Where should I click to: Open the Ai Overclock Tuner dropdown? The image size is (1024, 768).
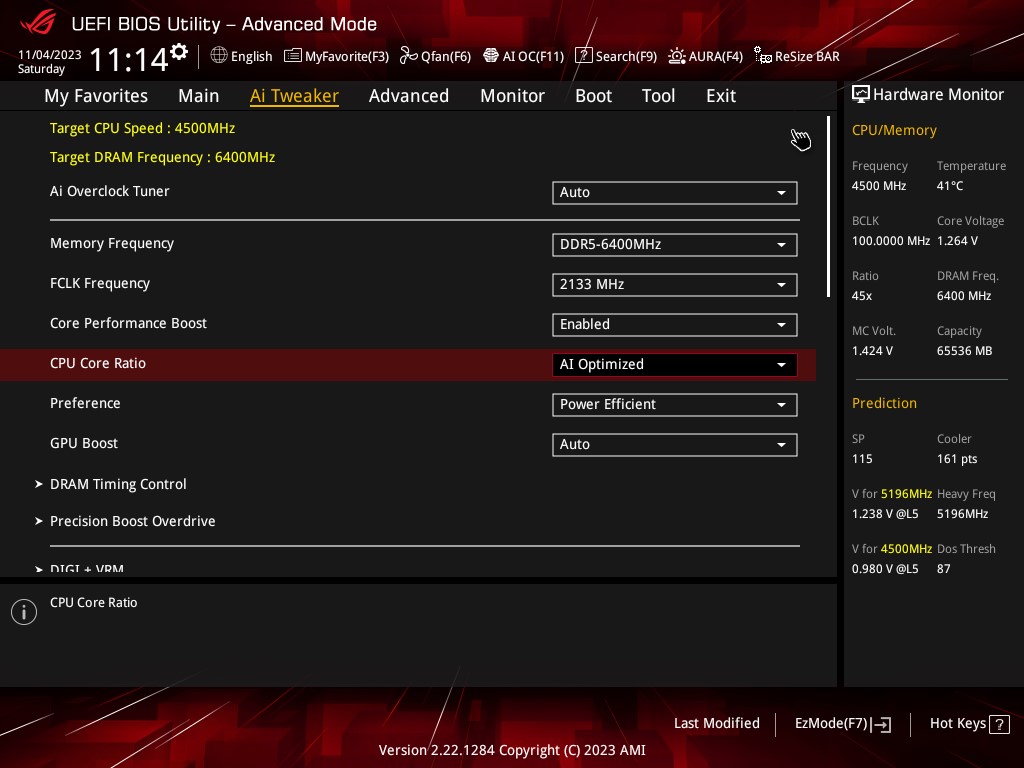675,193
